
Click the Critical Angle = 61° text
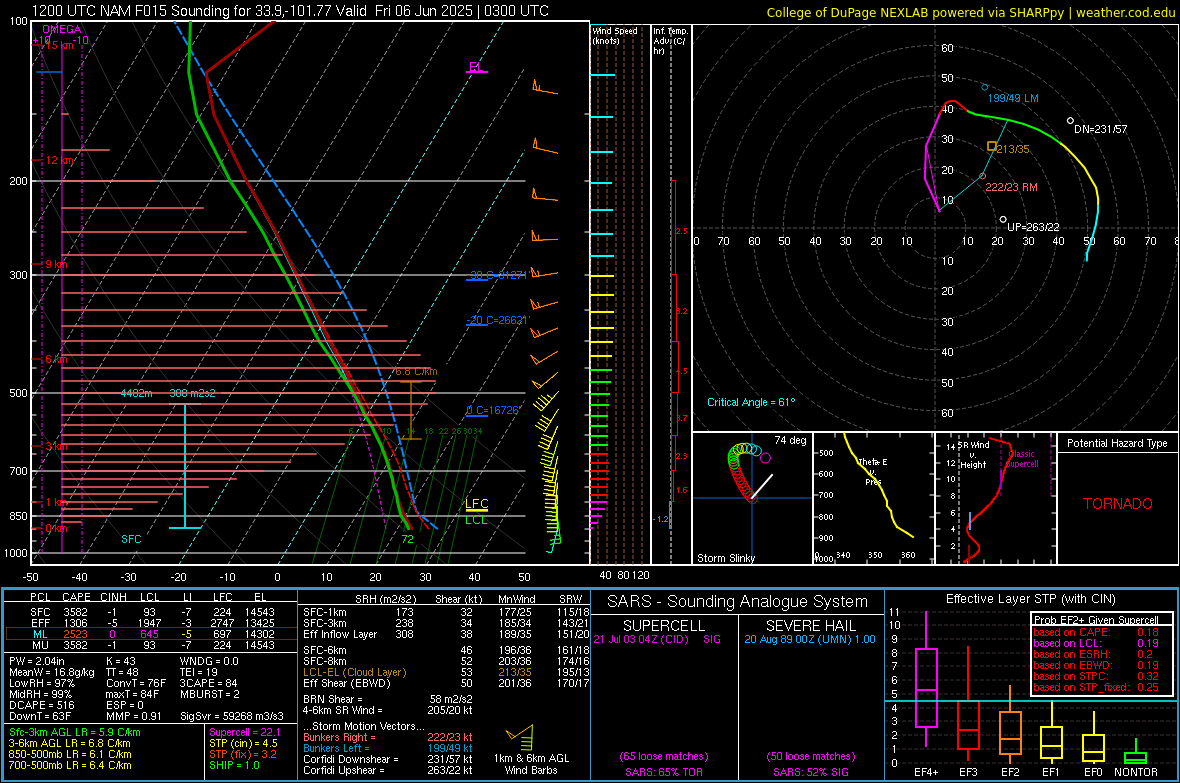click(x=750, y=402)
